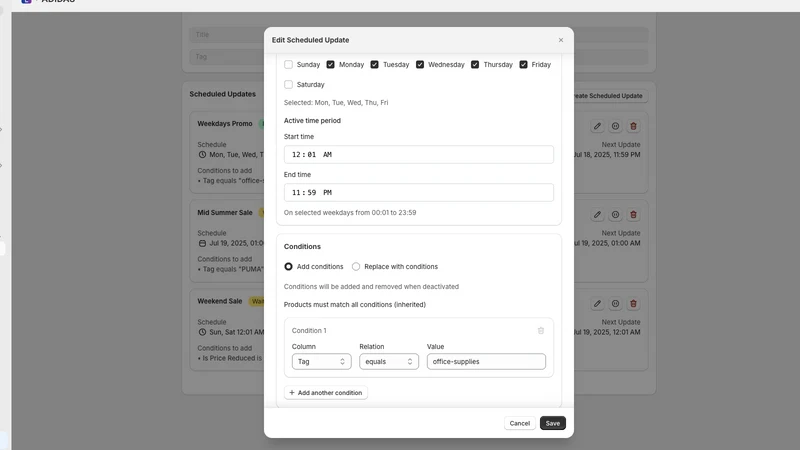
Task: Close the Edit Scheduled Update dialog
Action: [x=561, y=40]
